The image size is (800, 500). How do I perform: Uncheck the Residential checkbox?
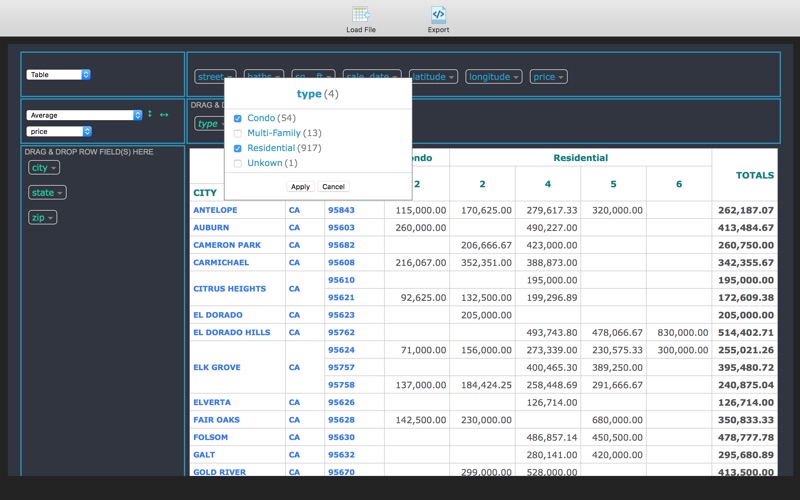click(238, 148)
